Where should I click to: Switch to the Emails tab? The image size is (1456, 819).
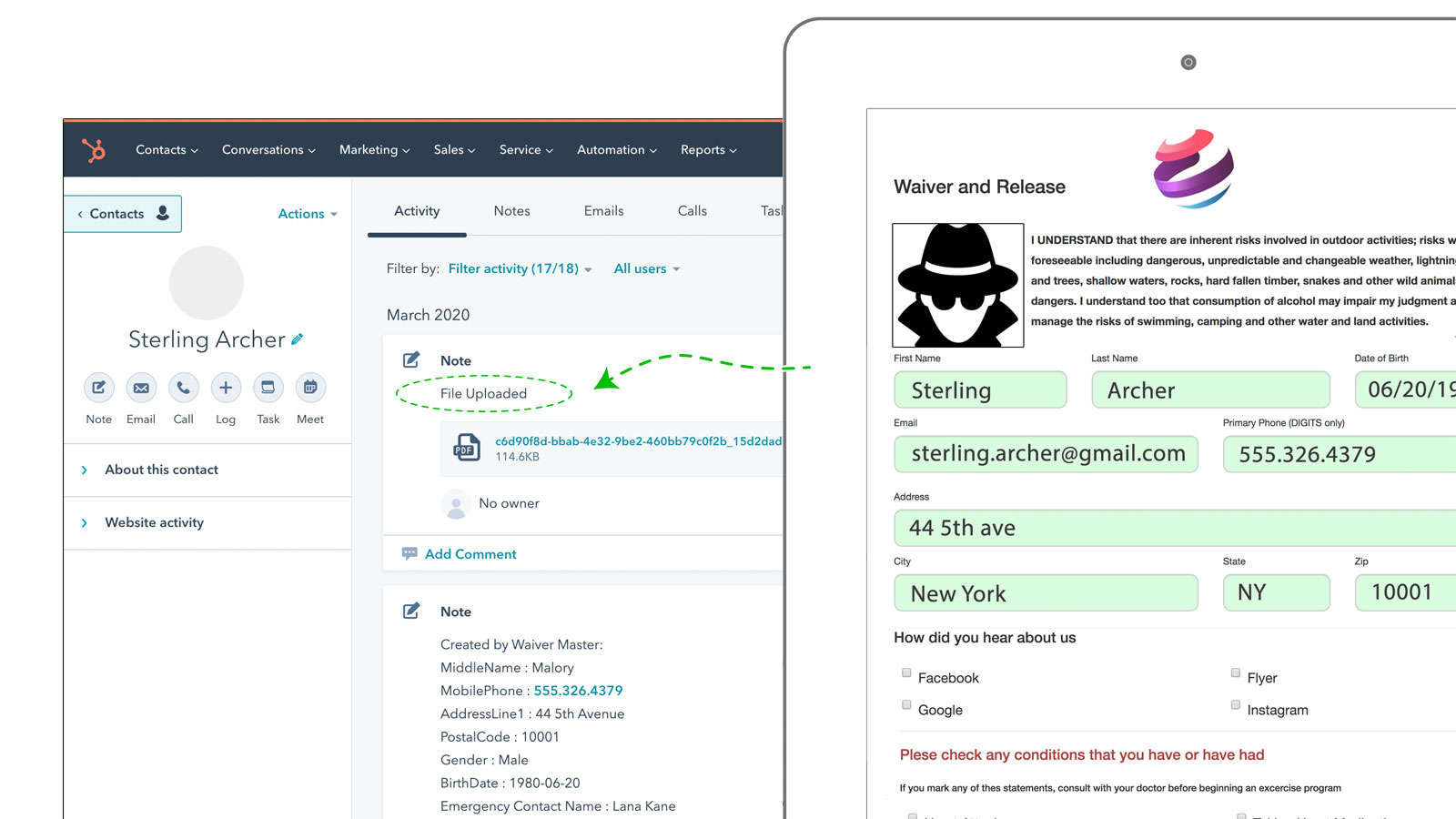coord(603,211)
